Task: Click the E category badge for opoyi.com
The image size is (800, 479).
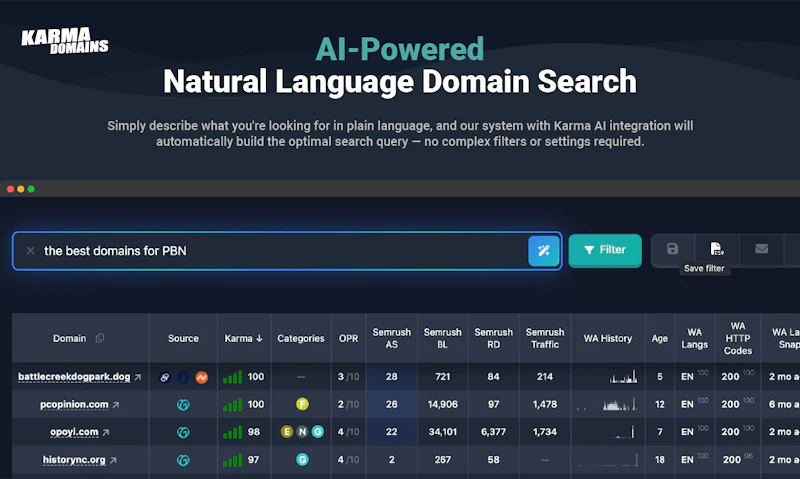Action: click(287, 432)
